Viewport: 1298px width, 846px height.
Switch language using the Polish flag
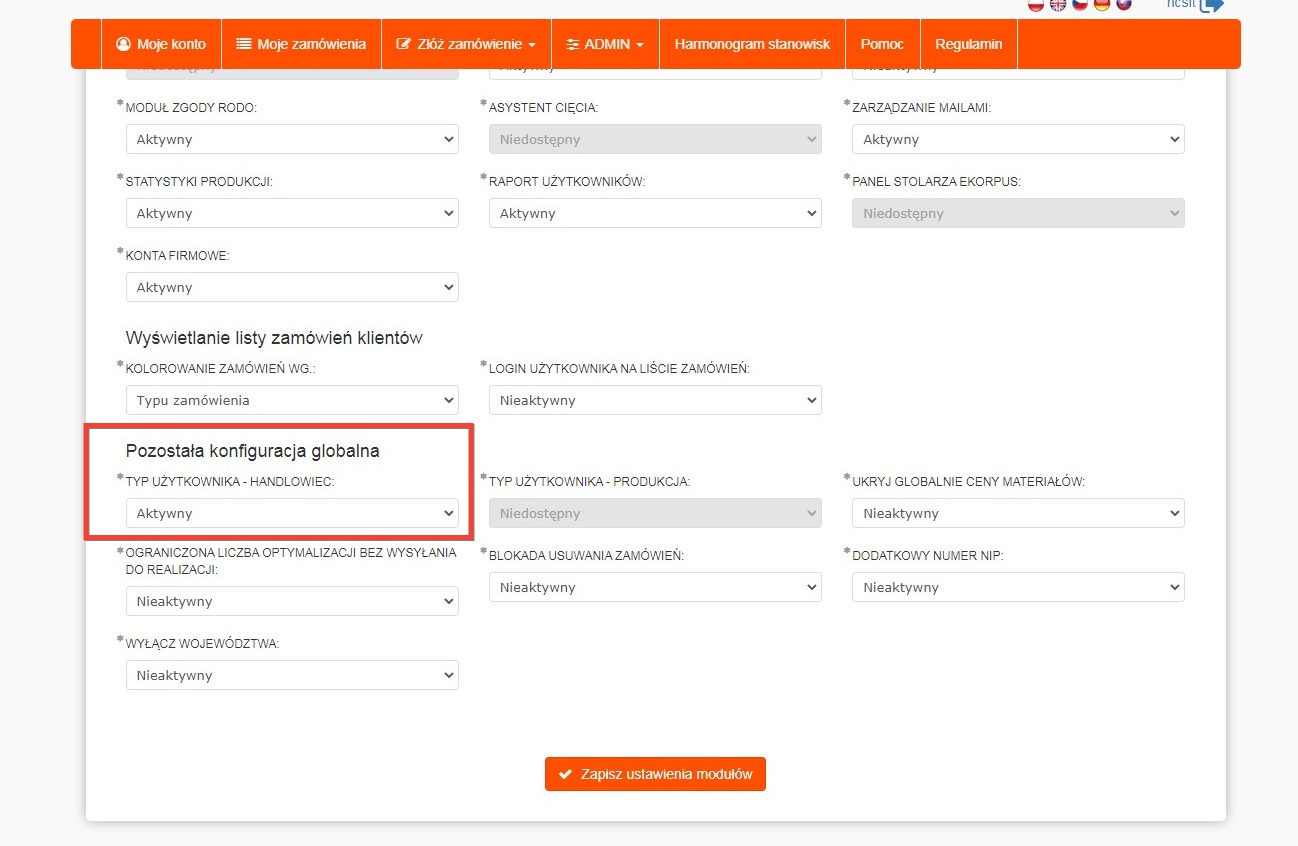tap(1036, 4)
